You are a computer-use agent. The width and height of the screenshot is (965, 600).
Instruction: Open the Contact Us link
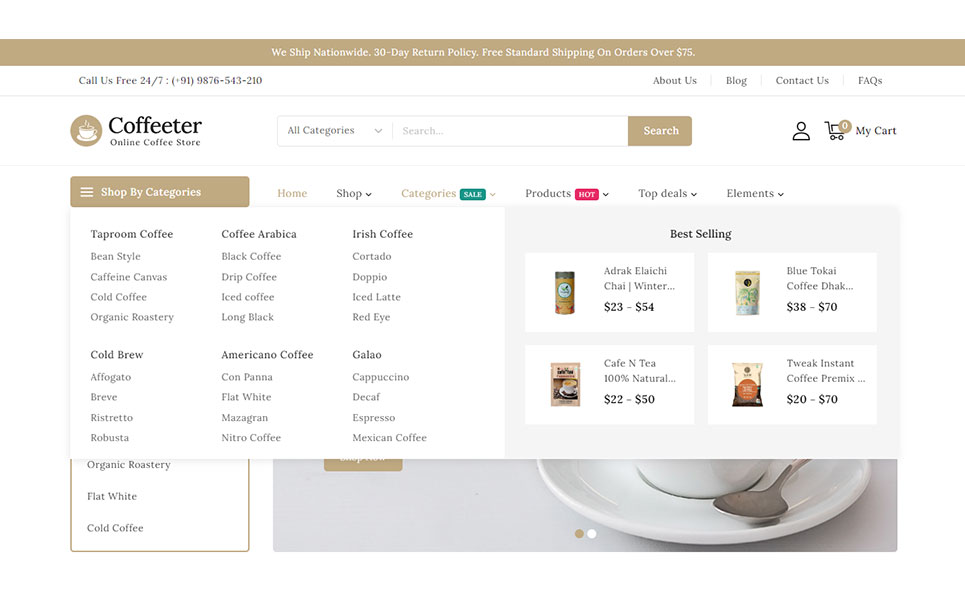coord(802,81)
